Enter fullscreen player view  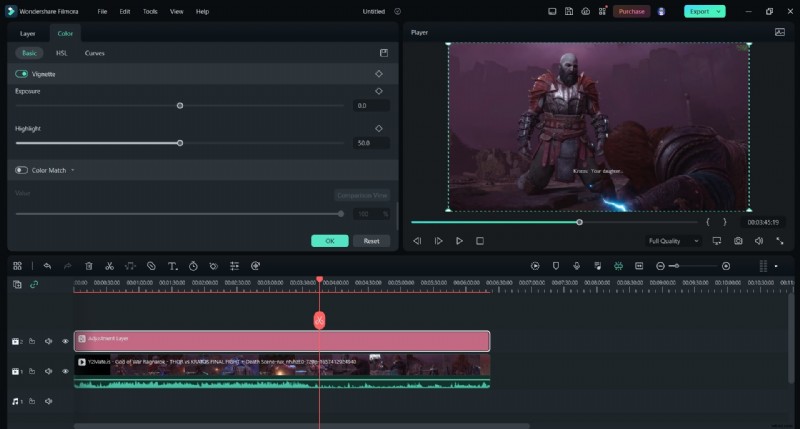pos(780,241)
